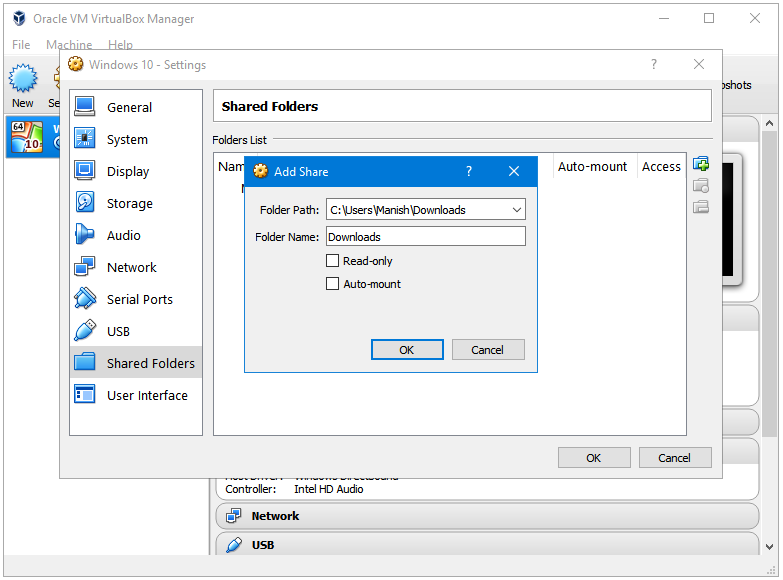This screenshot has height=580, width=783.
Task: Enable the Read-only checkbox
Action: pos(333,261)
